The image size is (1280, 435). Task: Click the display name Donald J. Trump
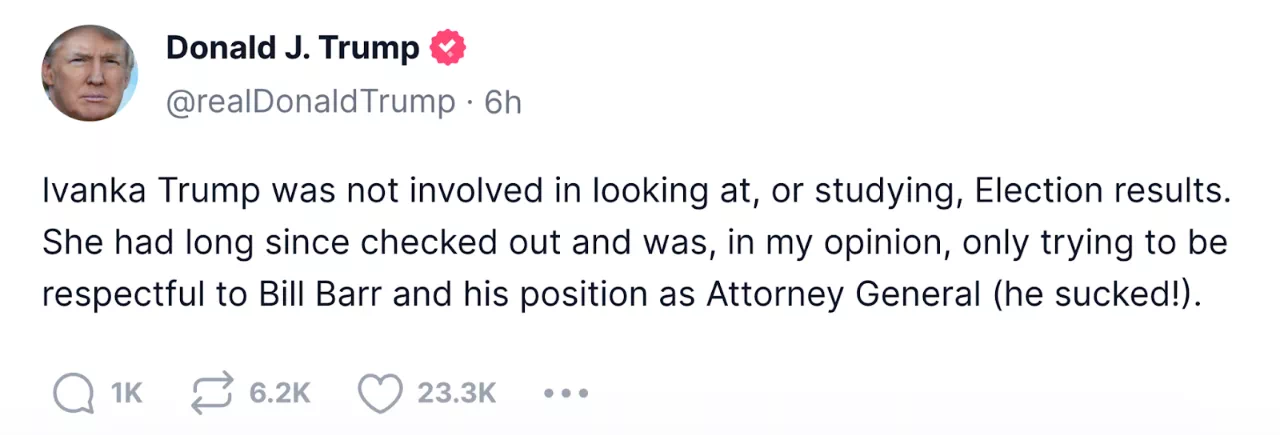pos(292,47)
